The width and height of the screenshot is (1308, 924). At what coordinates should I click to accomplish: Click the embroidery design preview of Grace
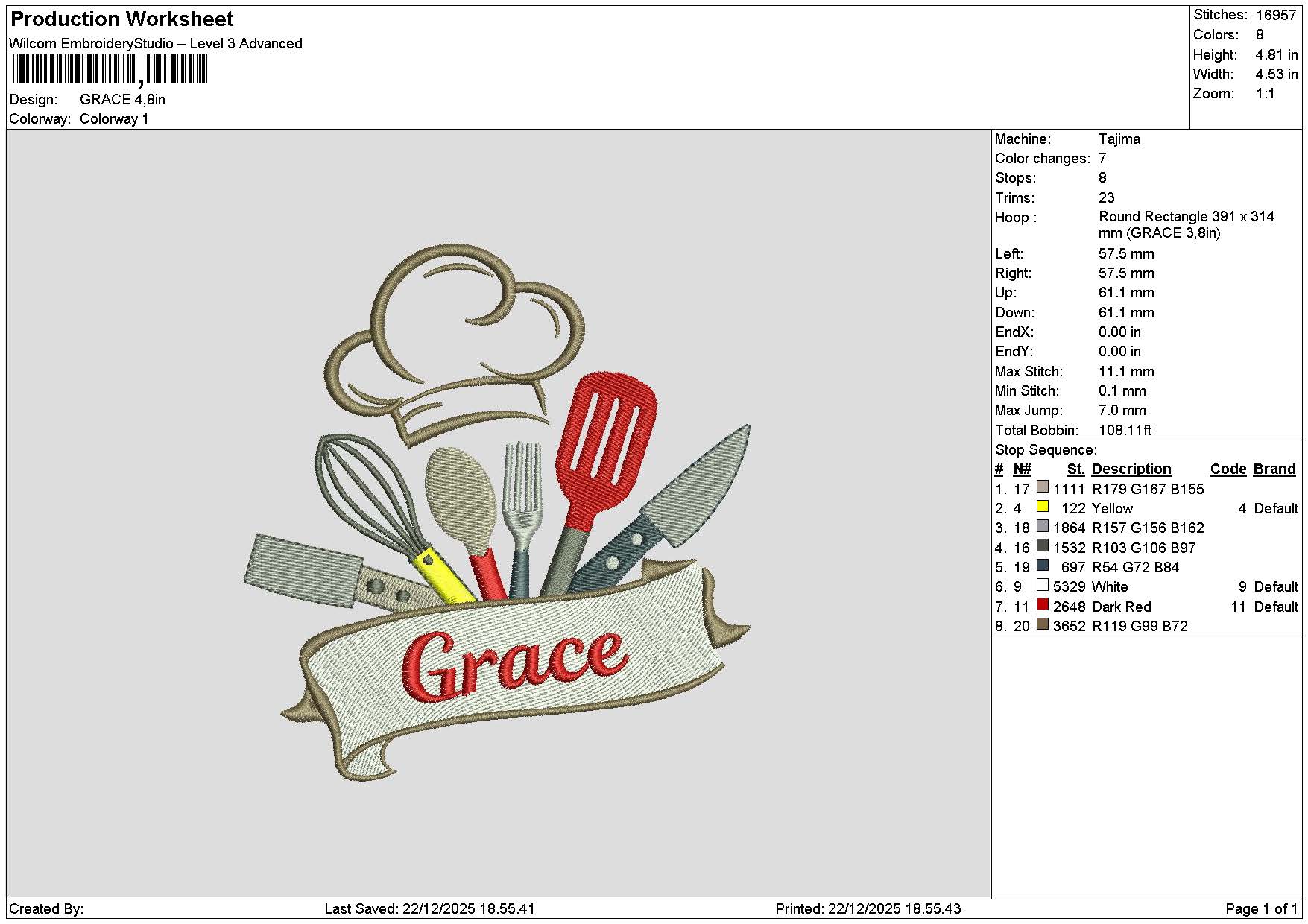(x=498, y=512)
